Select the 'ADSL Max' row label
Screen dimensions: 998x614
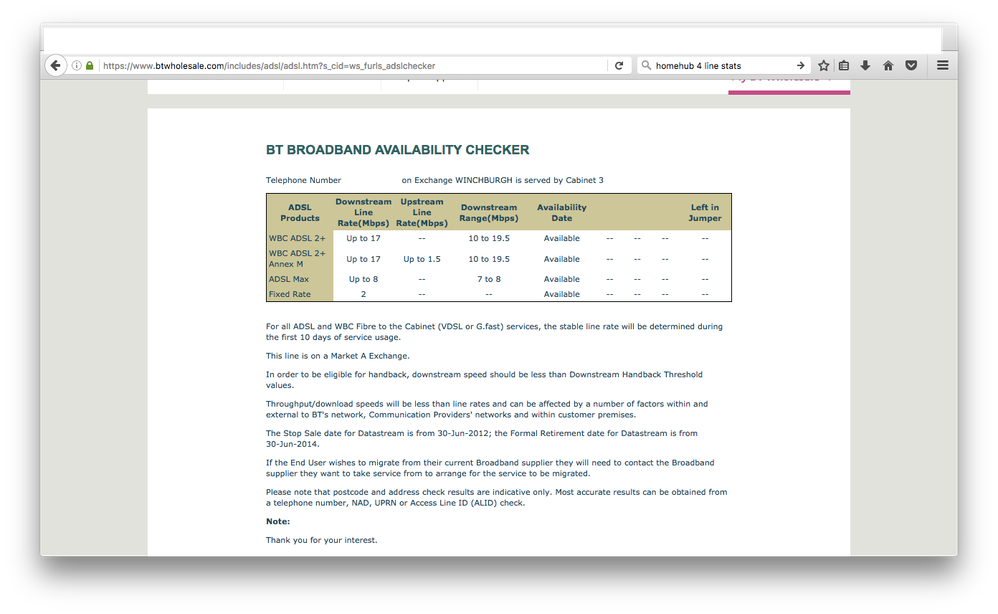click(289, 279)
